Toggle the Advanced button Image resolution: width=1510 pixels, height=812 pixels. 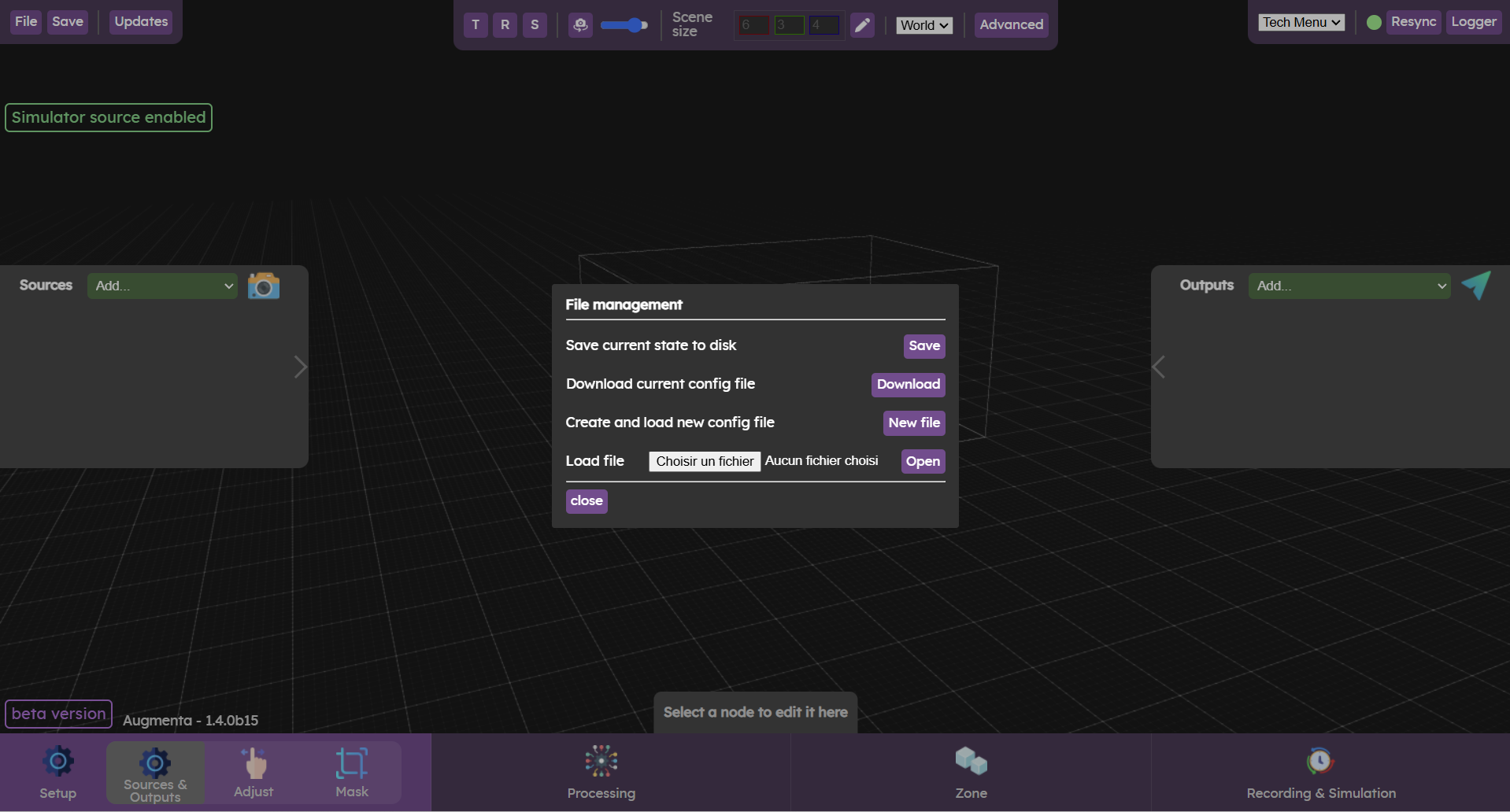[x=1012, y=25]
